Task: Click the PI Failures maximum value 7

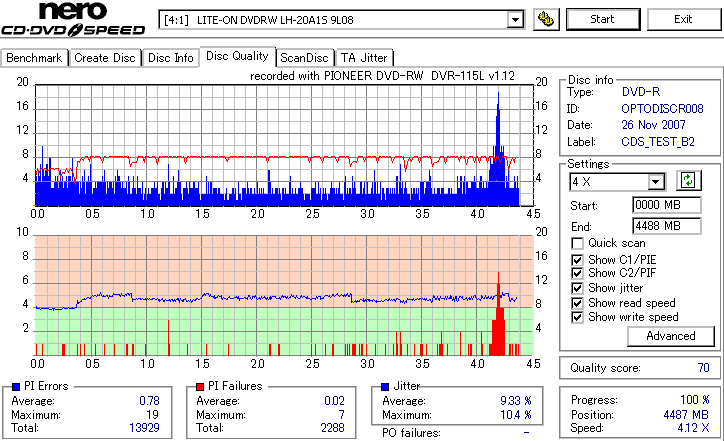Action: coord(341,415)
